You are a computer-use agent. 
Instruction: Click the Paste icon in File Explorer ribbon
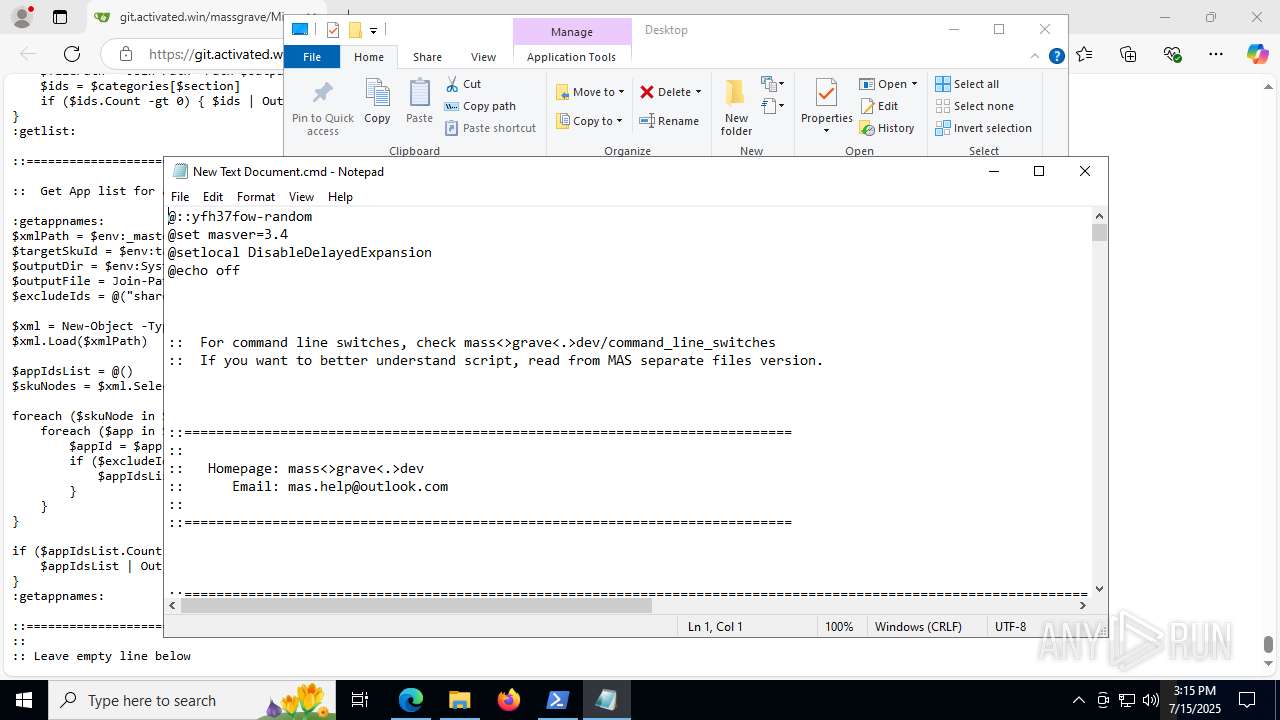pos(419,102)
